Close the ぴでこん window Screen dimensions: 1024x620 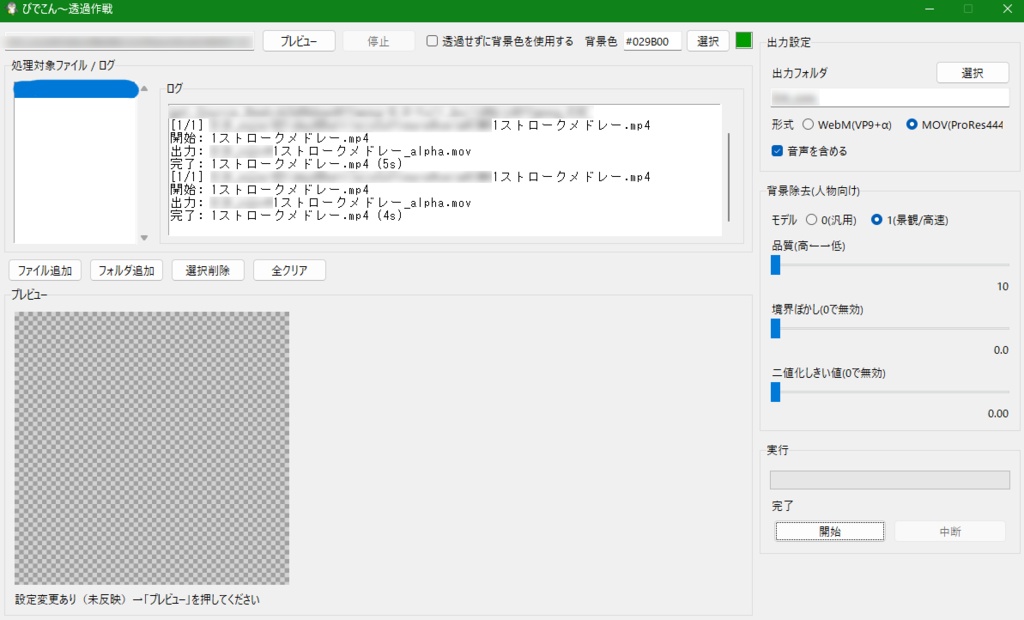(1007, 9)
